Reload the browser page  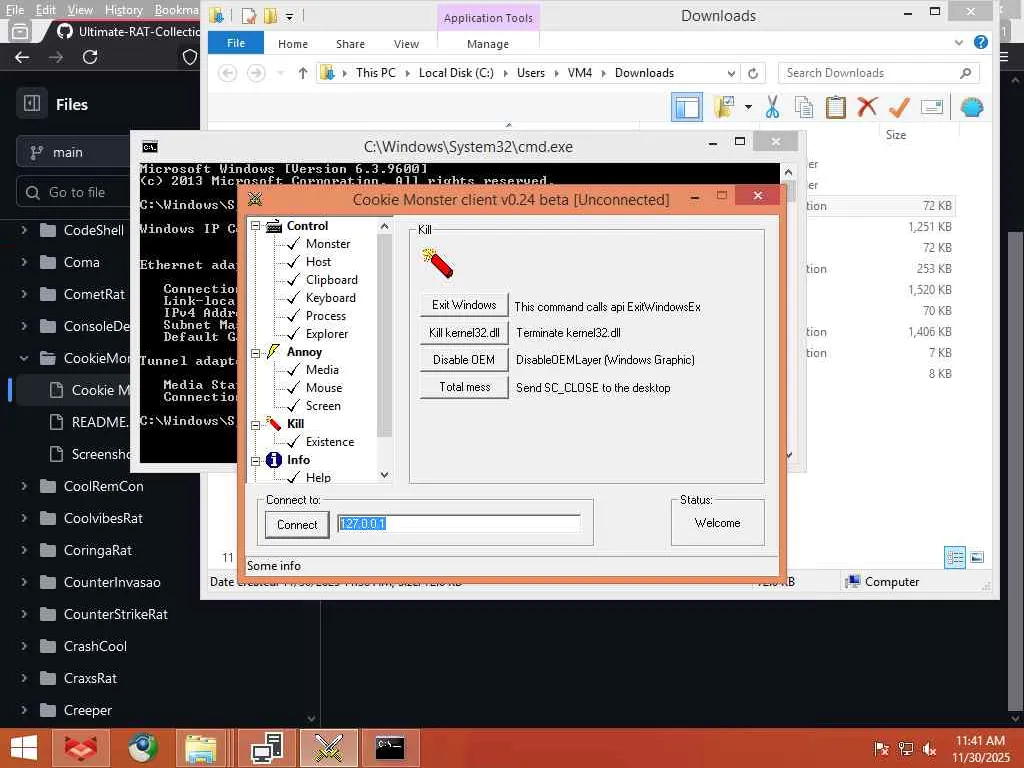tap(90, 57)
